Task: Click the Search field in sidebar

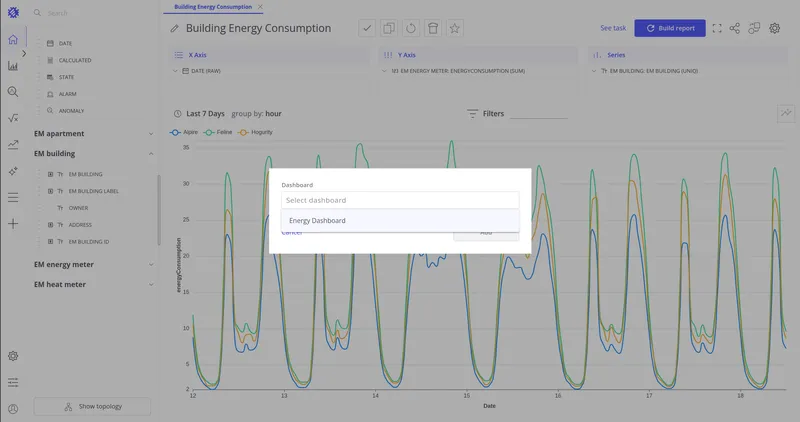Action: coord(92,13)
